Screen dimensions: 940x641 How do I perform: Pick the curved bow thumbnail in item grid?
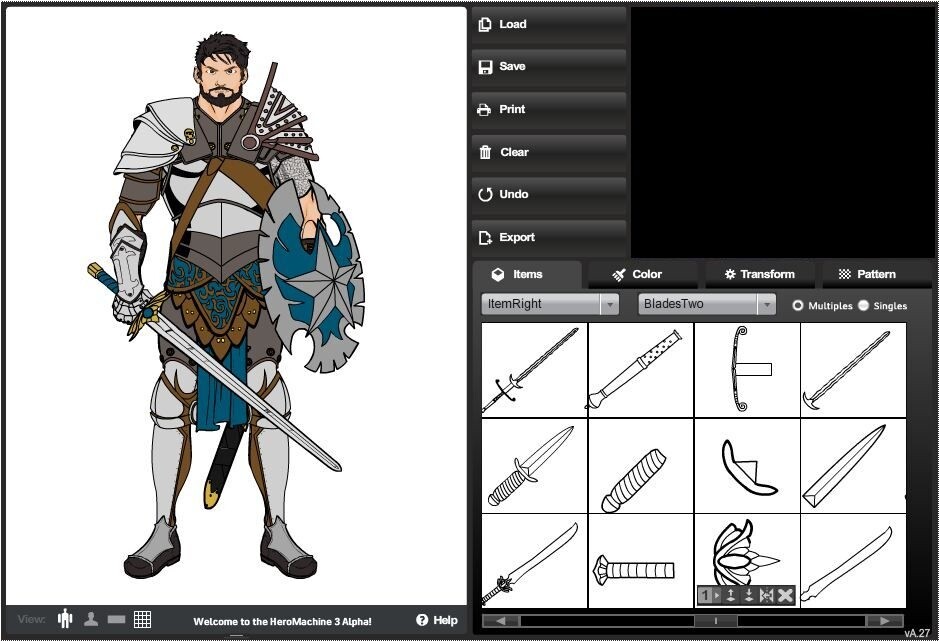[x=746, y=368]
